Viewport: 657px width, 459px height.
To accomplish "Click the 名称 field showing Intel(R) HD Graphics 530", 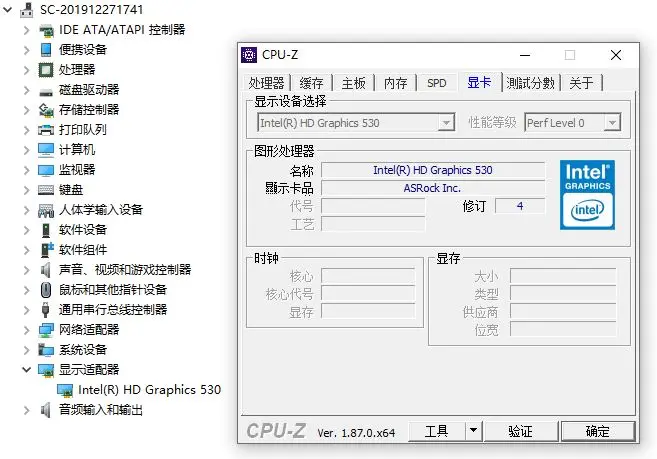I will 433,170.
